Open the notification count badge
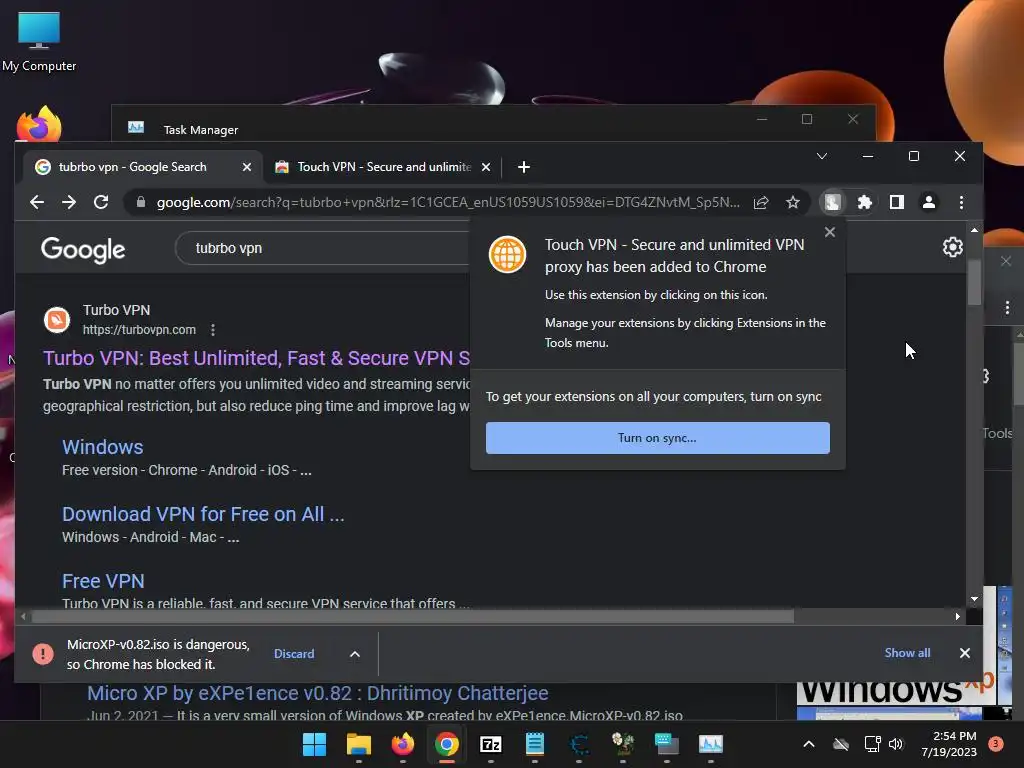 click(996, 744)
